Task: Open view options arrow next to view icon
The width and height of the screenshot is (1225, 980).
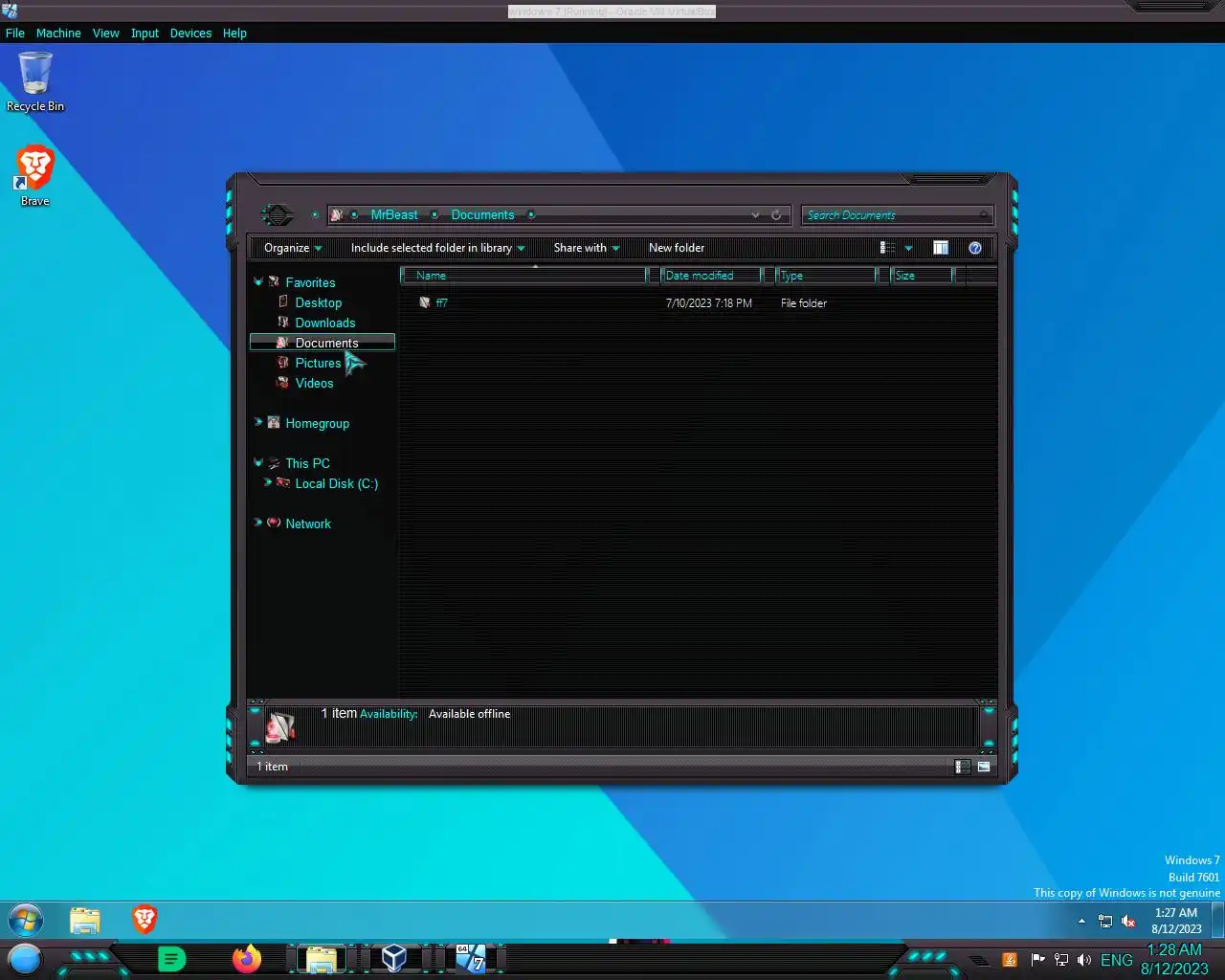Action: click(908, 248)
